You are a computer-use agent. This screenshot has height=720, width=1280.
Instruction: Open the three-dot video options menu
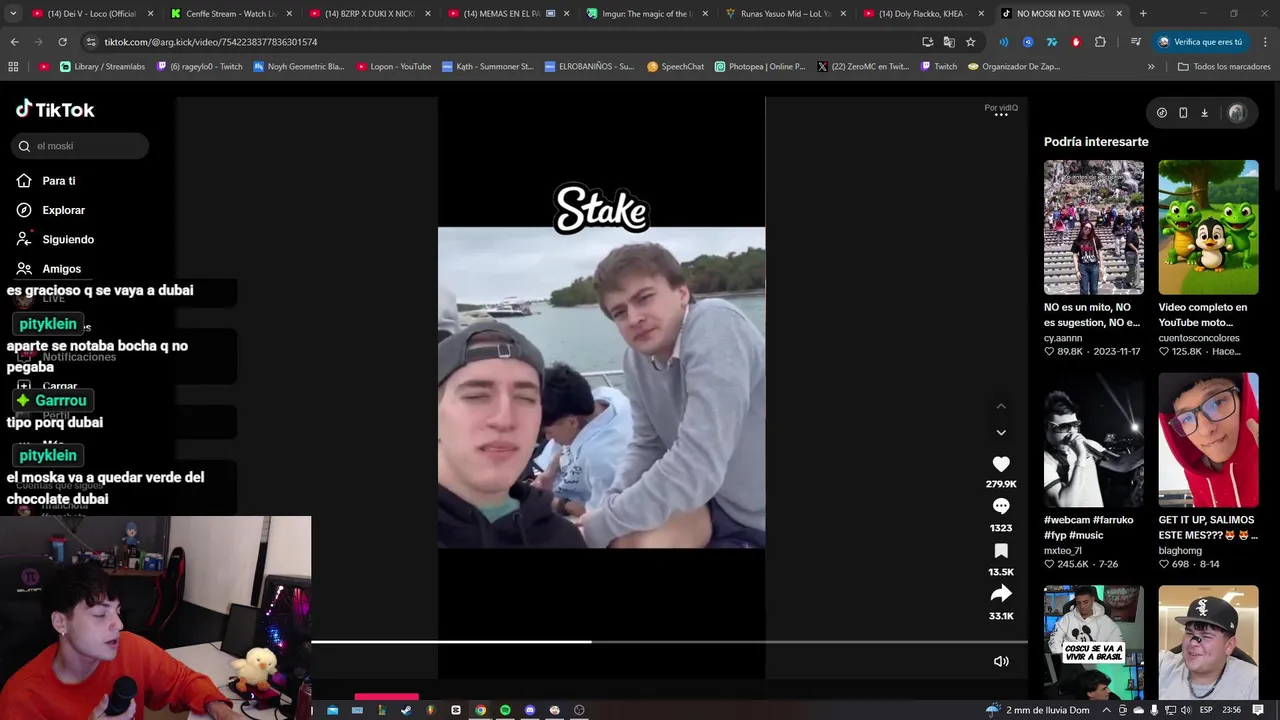pos(1001,115)
